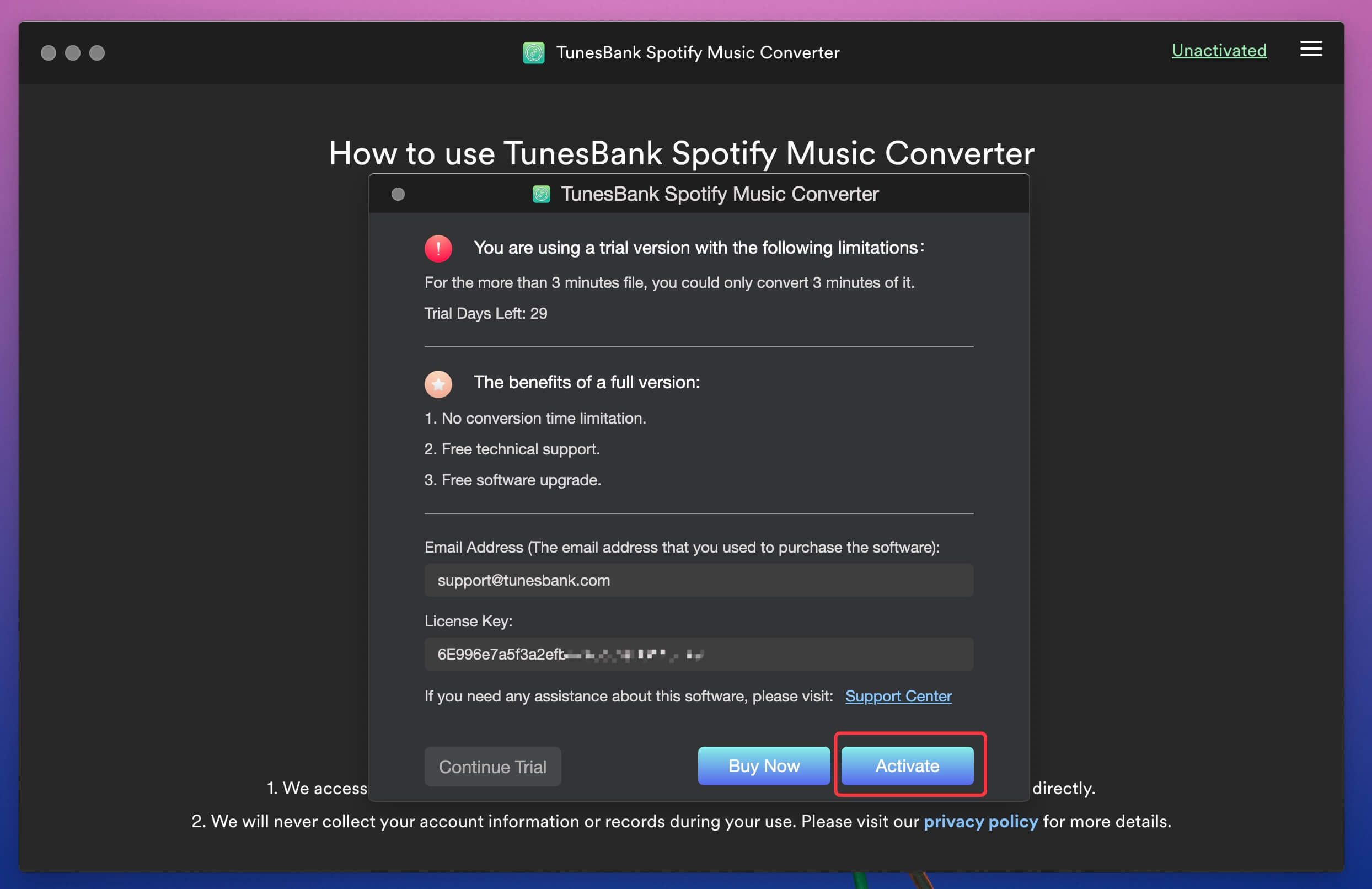Open the Support Center link
Viewport: 1372px width, 889px height.
click(x=898, y=696)
